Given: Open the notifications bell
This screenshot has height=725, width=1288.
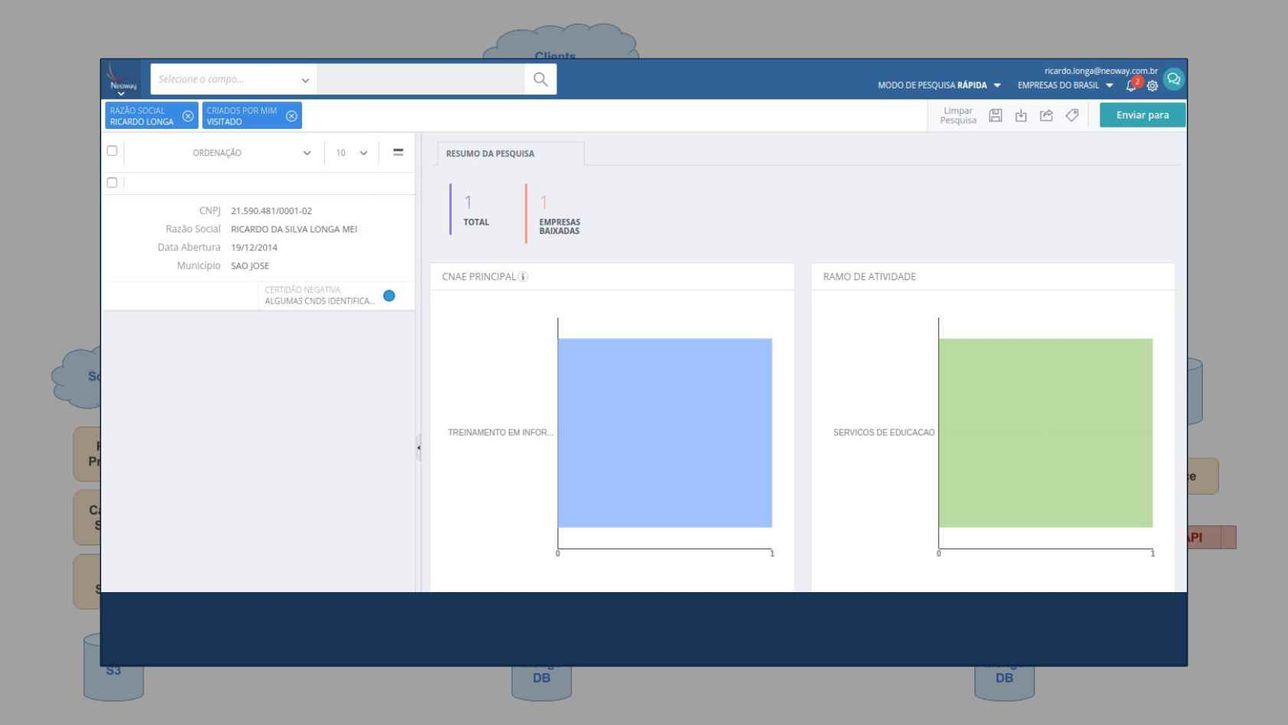Looking at the screenshot, I should [x=1131, y=86].
